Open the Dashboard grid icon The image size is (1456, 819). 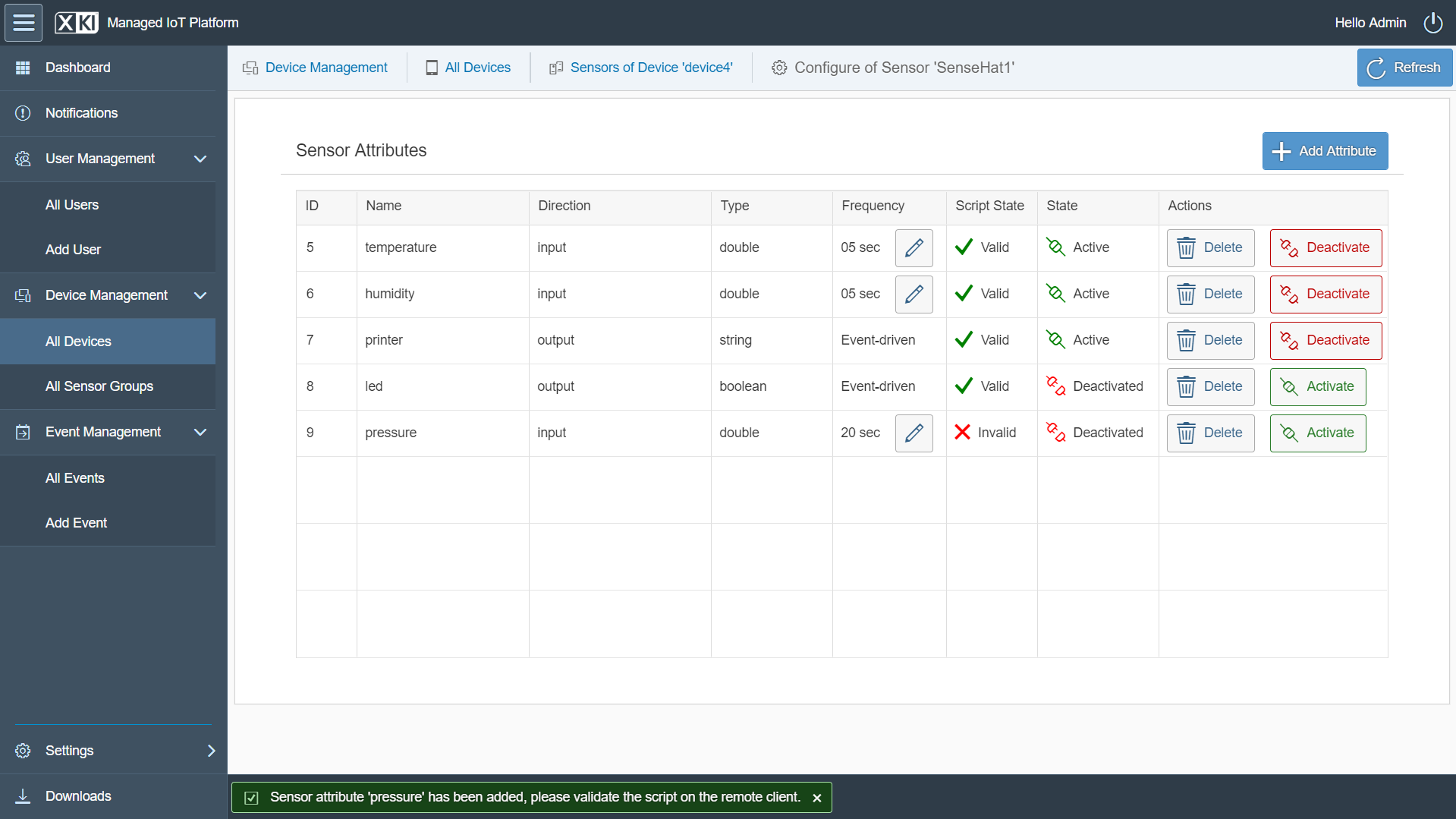pos(23,68)
